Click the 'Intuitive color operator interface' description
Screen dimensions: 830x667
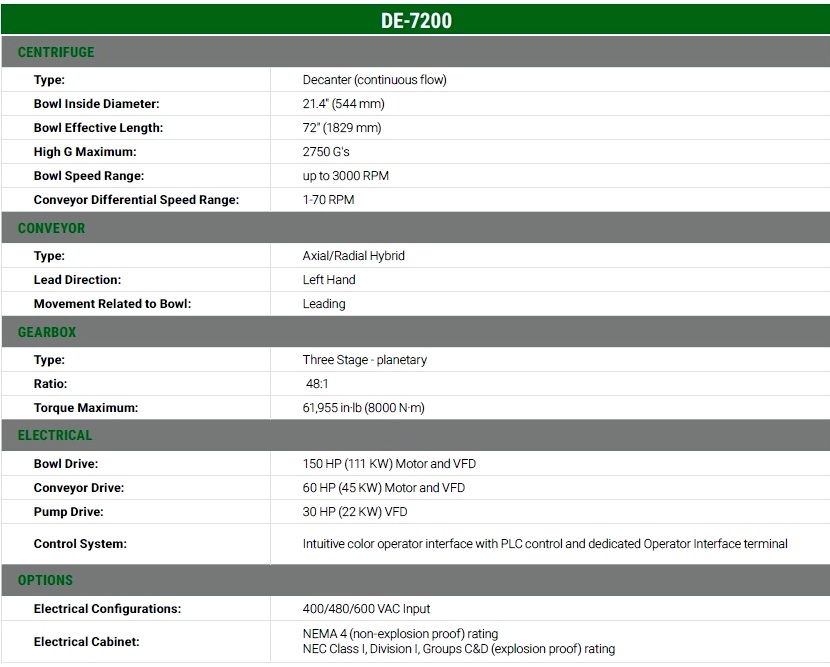[x=545, y=544]
